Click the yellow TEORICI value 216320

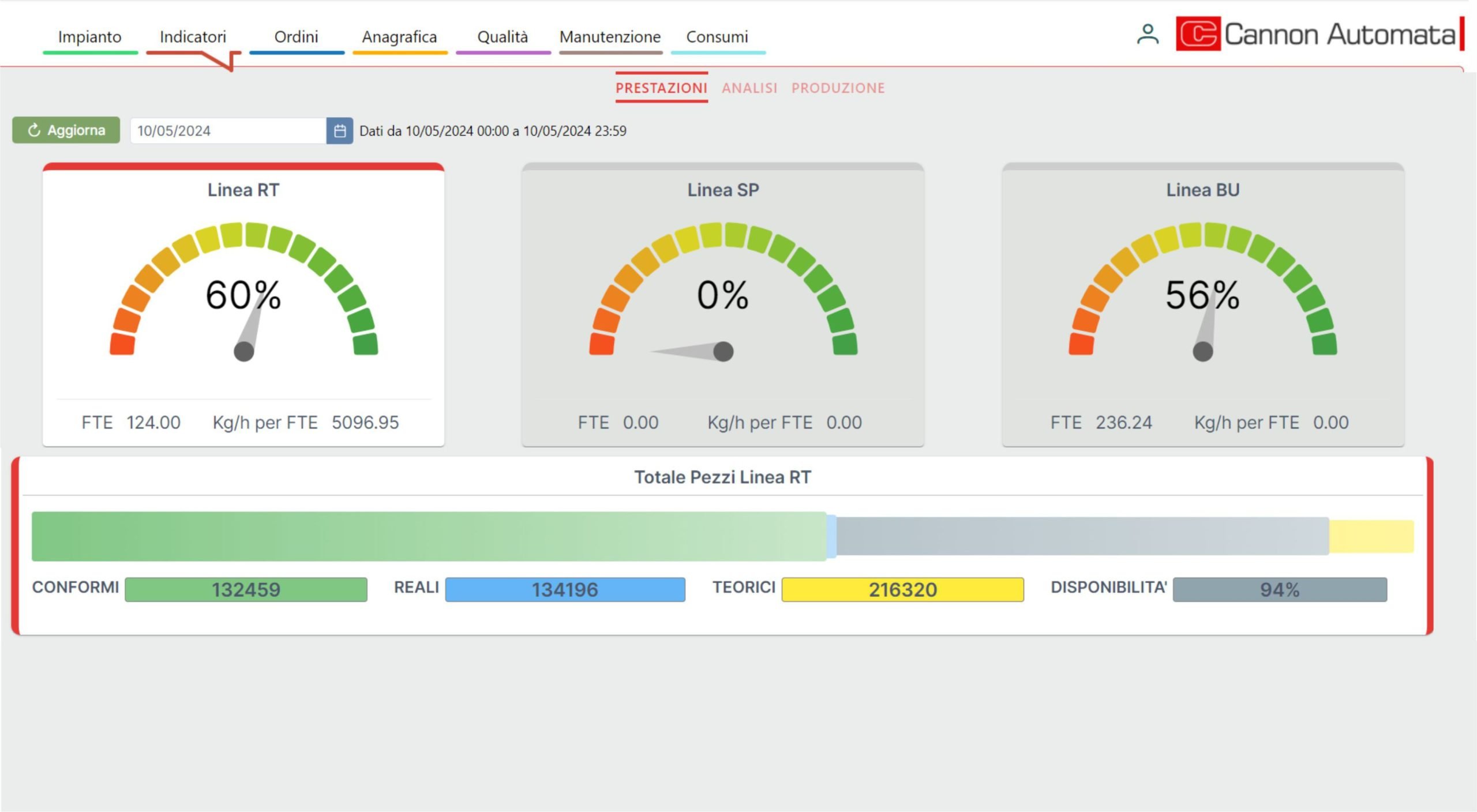(x=902, y=589)
